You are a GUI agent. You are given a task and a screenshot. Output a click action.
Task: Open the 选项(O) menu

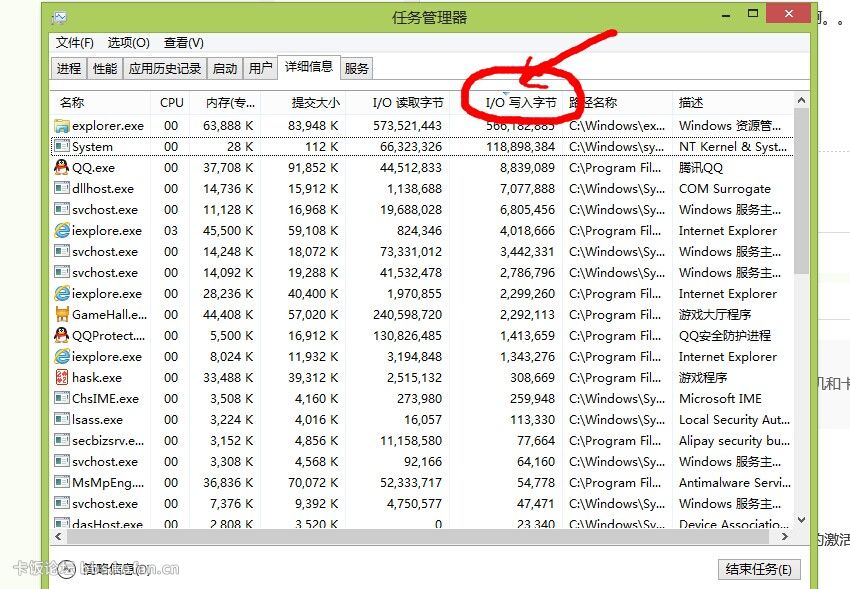pos(128,42)
